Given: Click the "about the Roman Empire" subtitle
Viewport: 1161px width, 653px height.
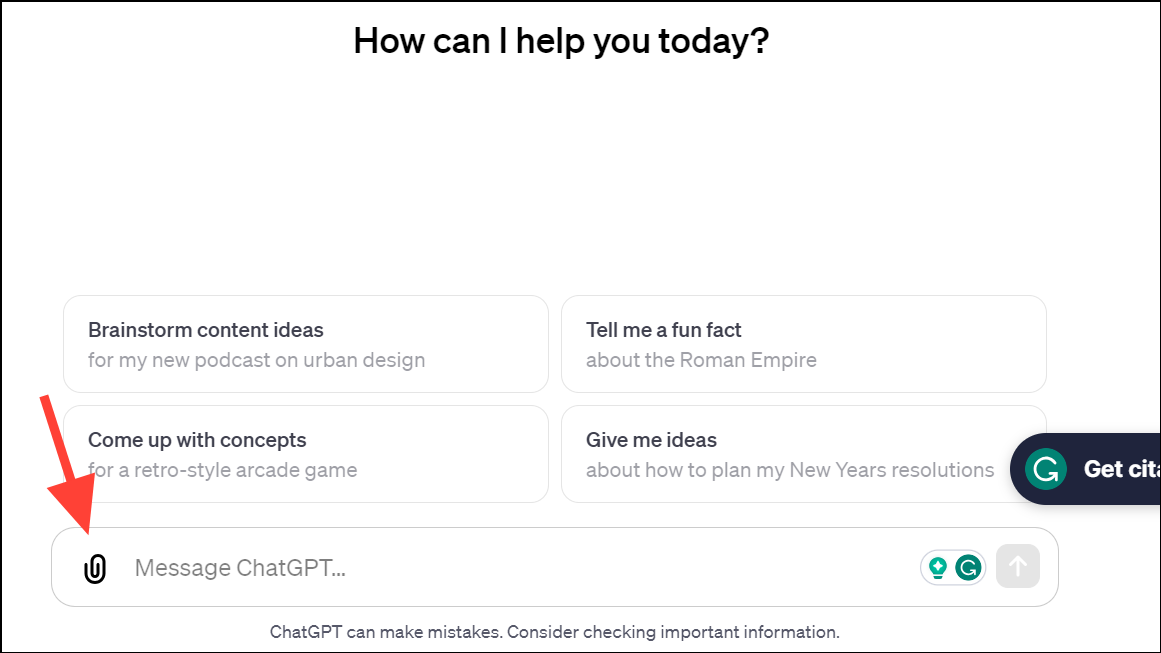Looking at the screenshot, I should tap(701, 360).
